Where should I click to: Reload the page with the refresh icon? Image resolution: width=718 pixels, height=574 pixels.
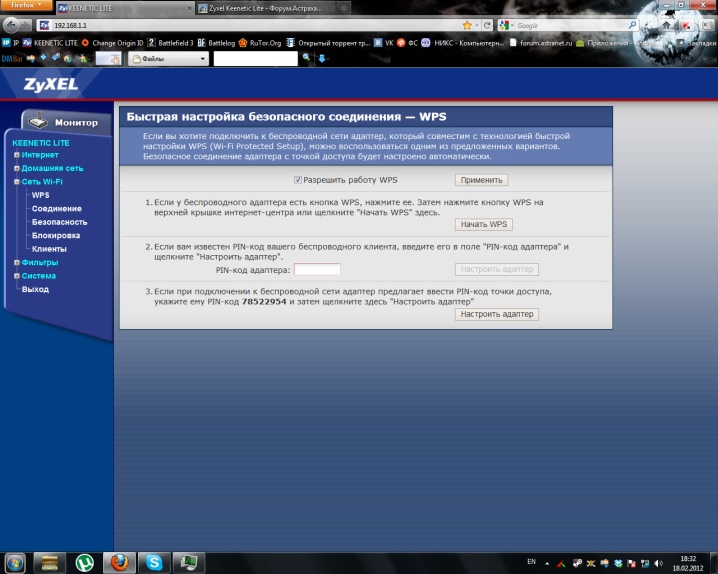[487, 25]
